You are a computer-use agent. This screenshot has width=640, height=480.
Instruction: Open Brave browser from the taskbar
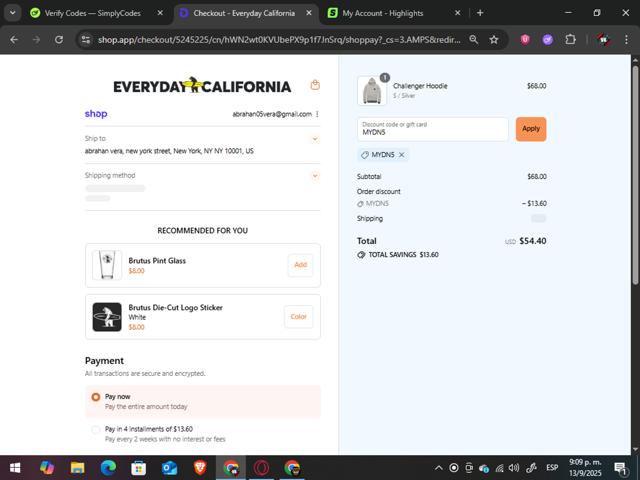[200, 468]
